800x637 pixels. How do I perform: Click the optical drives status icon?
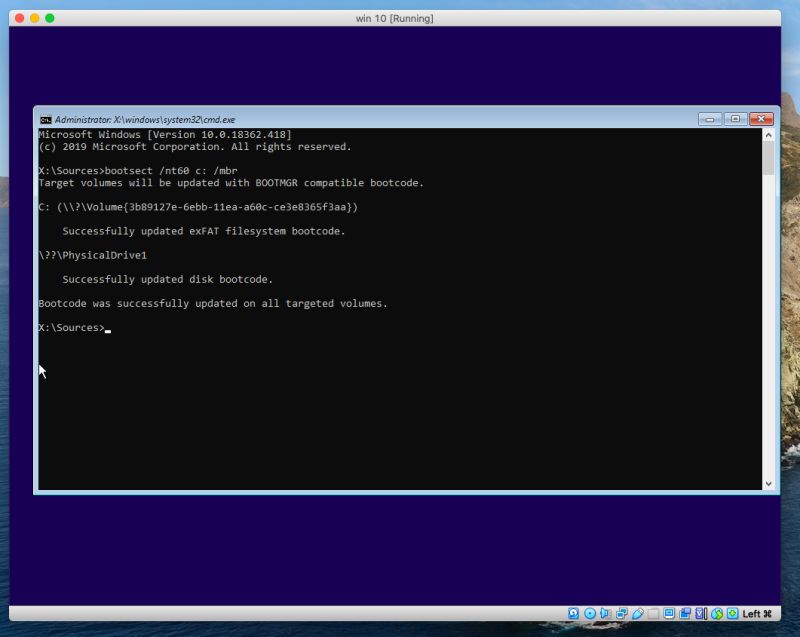point(590,612)
